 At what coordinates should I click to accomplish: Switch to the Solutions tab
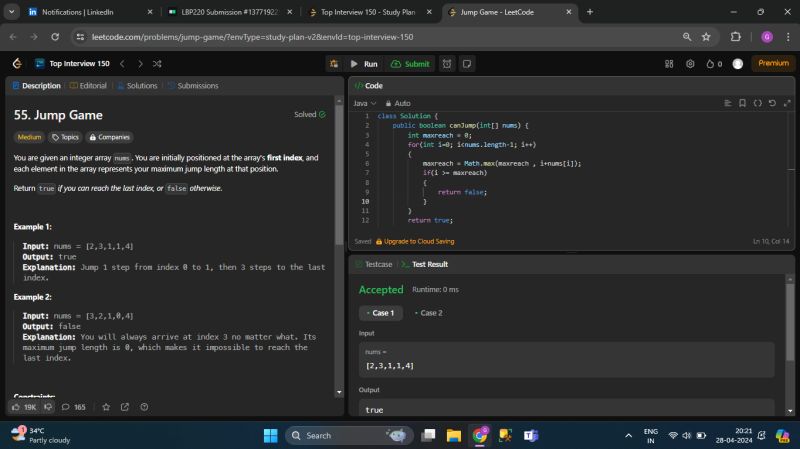[137, 86]
